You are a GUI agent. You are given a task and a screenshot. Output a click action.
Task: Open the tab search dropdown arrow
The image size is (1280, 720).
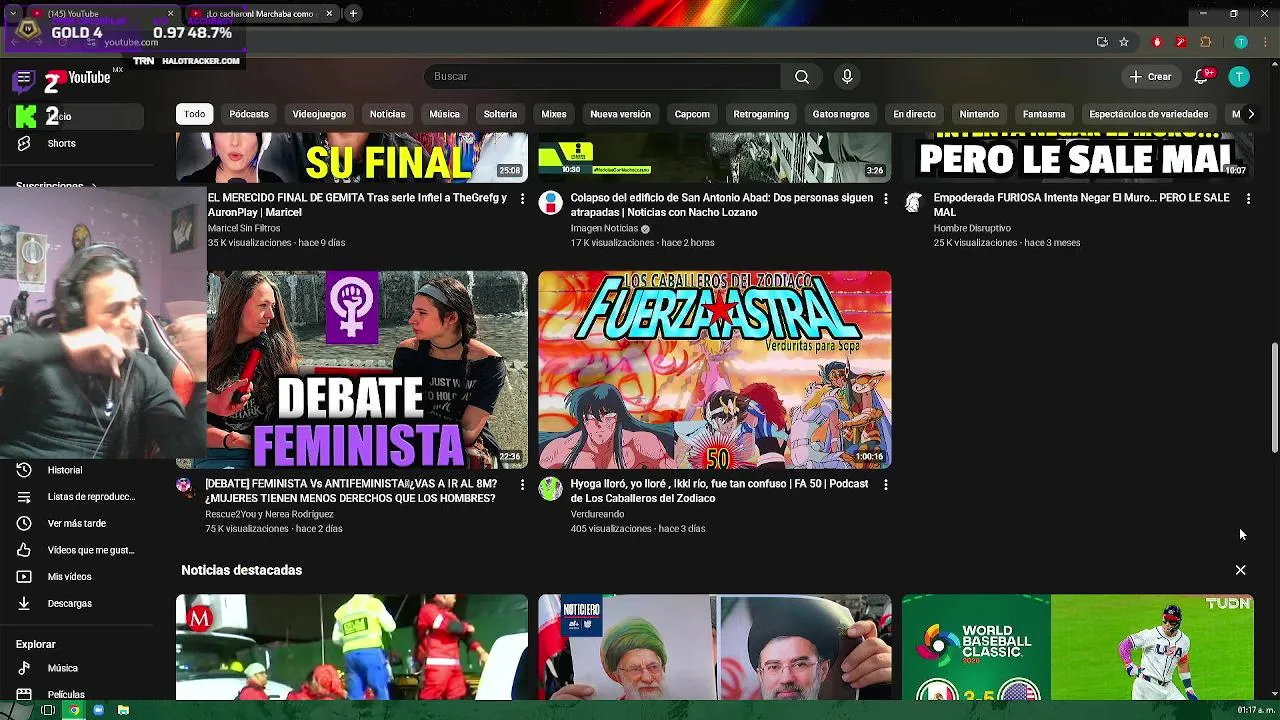click(x=12, y=14)
